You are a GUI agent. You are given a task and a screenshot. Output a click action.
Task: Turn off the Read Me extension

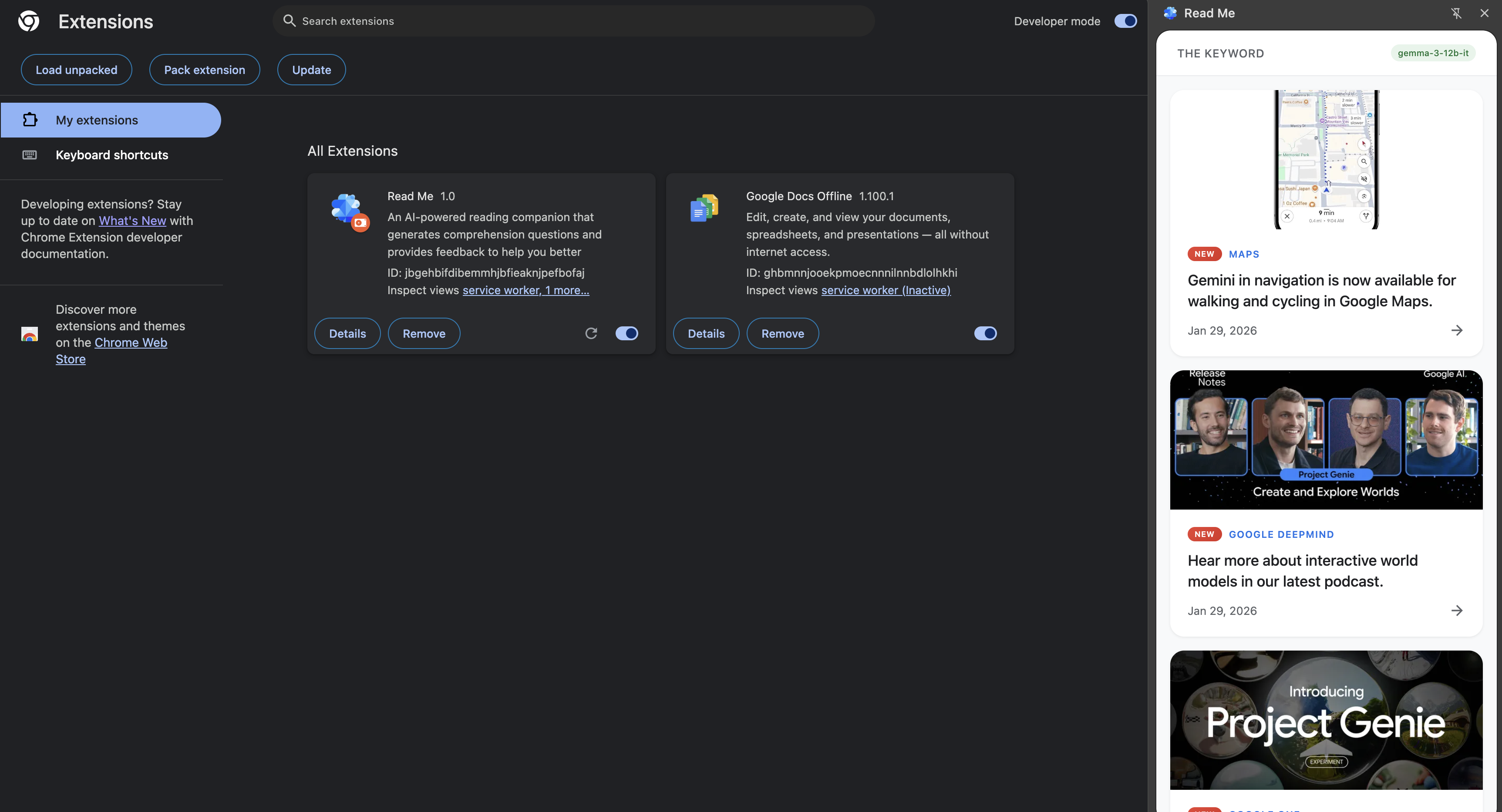[627, 333]
